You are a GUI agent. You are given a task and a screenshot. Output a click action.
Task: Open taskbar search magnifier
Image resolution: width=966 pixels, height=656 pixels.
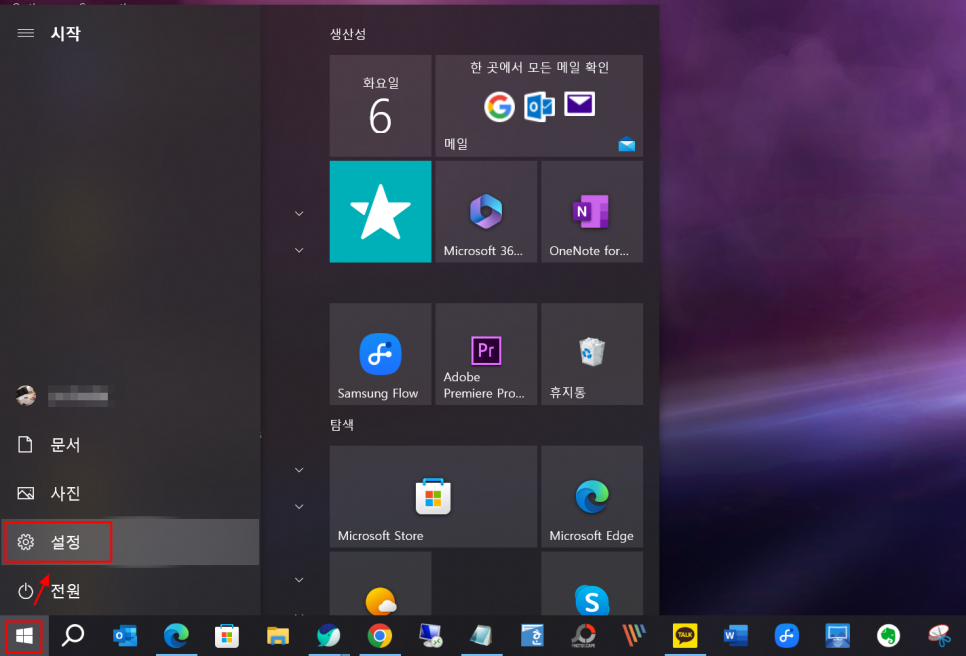click(73, 635)
